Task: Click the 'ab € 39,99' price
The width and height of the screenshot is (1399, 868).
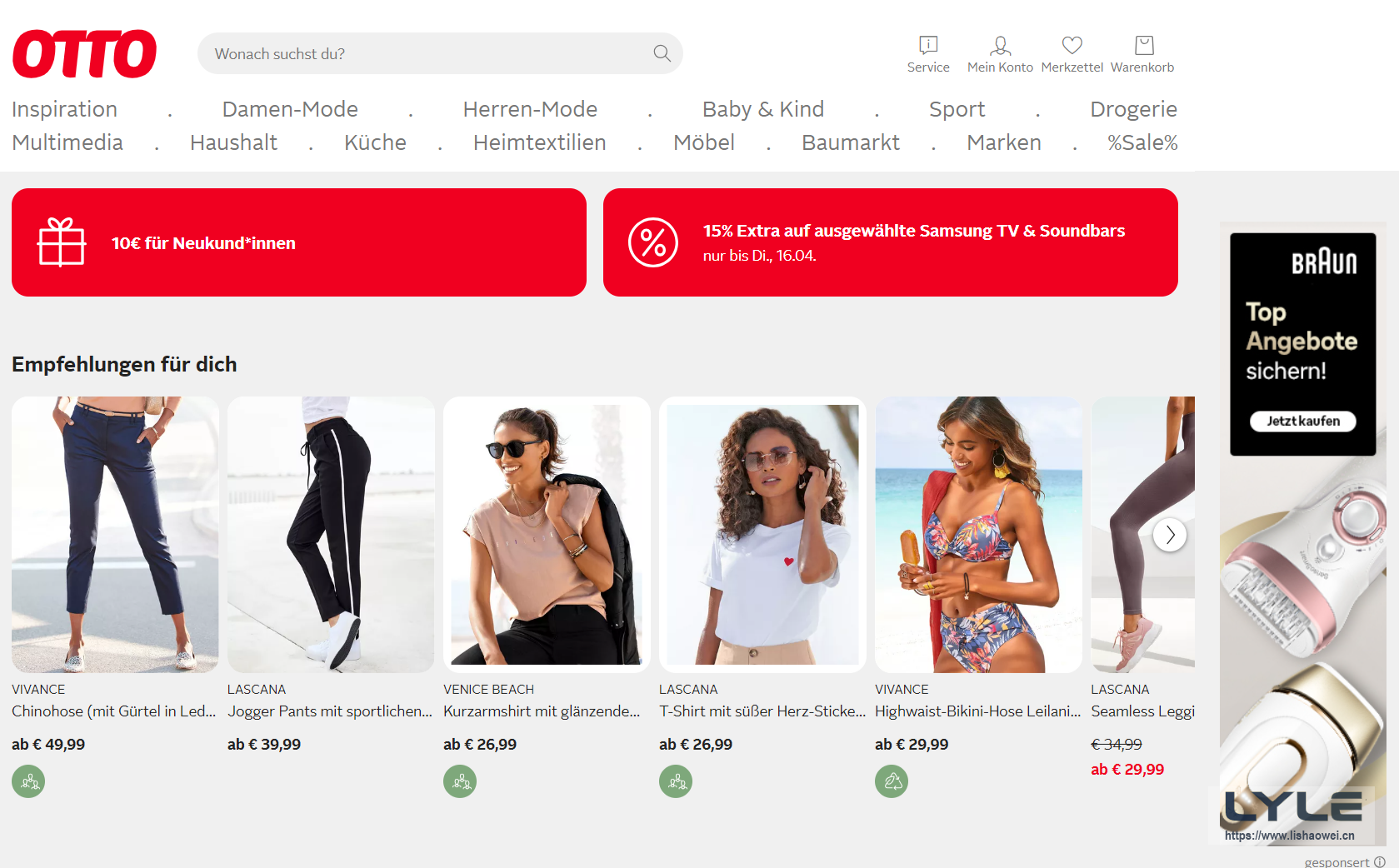Action: (264, 745)
